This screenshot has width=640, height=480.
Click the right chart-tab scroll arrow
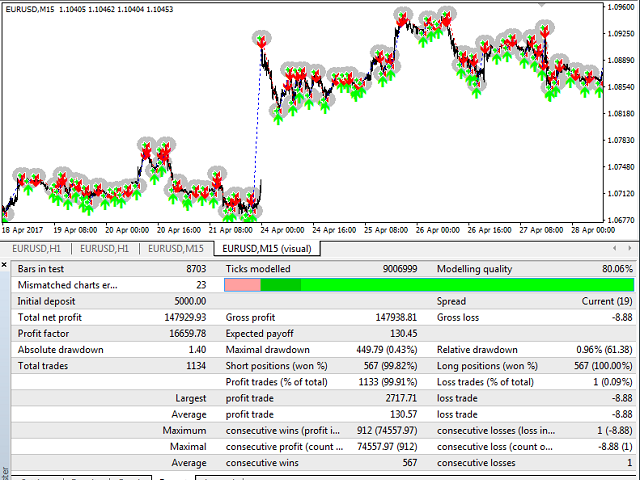click(628, 248)
